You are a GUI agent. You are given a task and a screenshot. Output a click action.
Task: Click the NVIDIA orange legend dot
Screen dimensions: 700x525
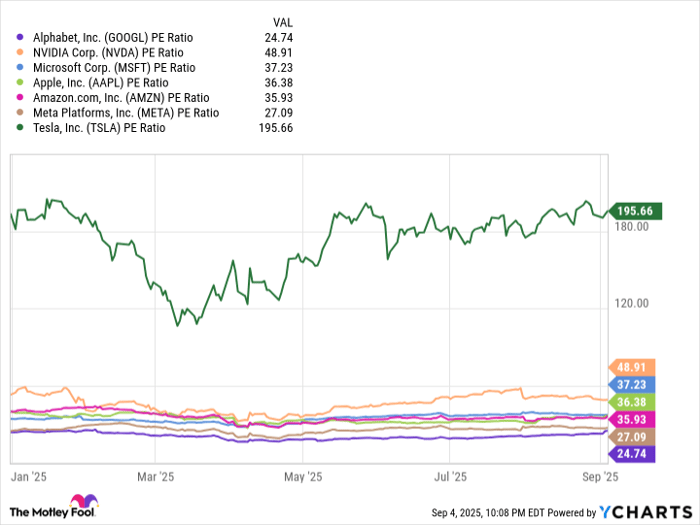click(20, 53)
